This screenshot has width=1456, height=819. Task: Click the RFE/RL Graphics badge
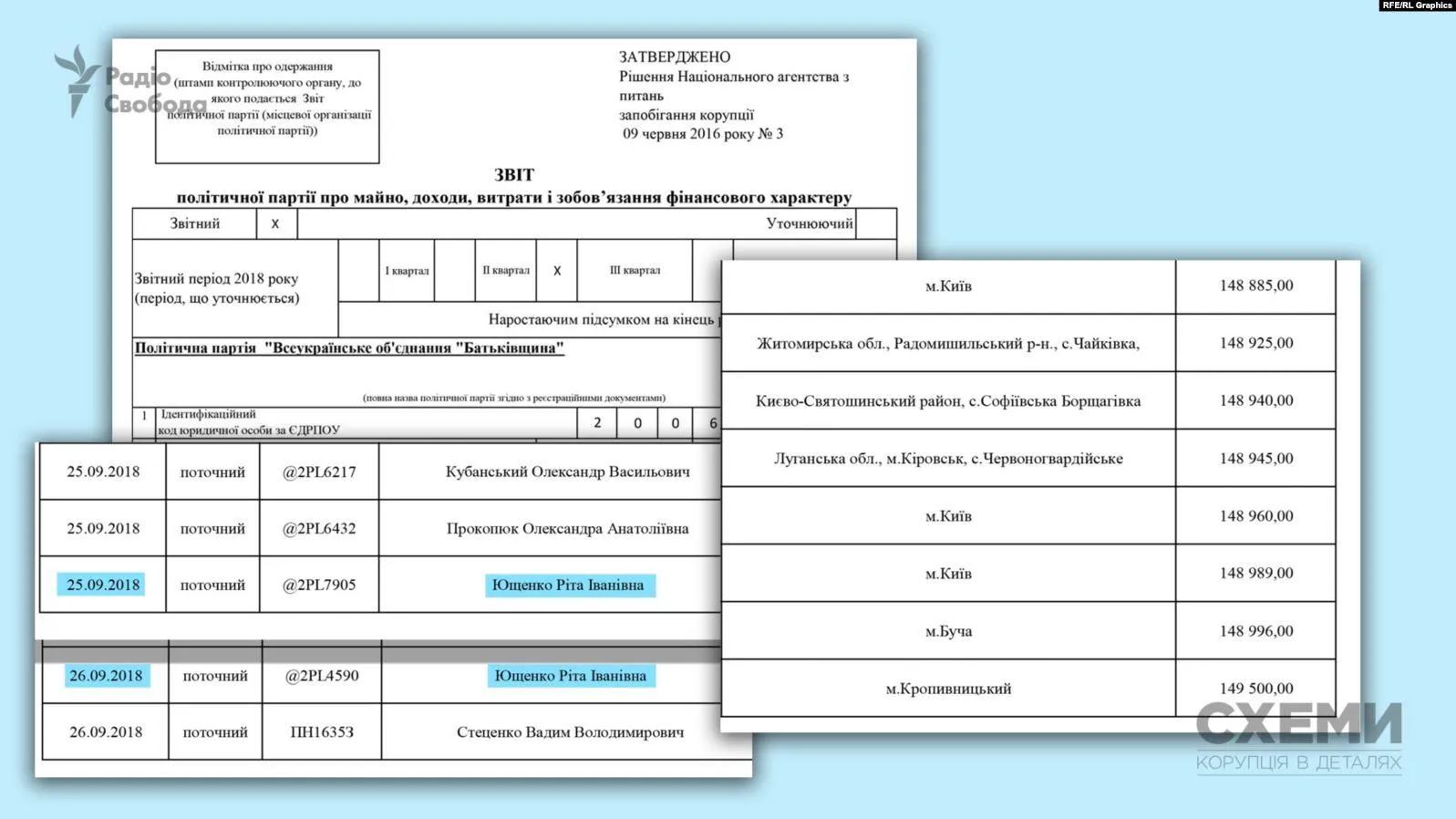pyautogui.click(x=1416, y=5)
